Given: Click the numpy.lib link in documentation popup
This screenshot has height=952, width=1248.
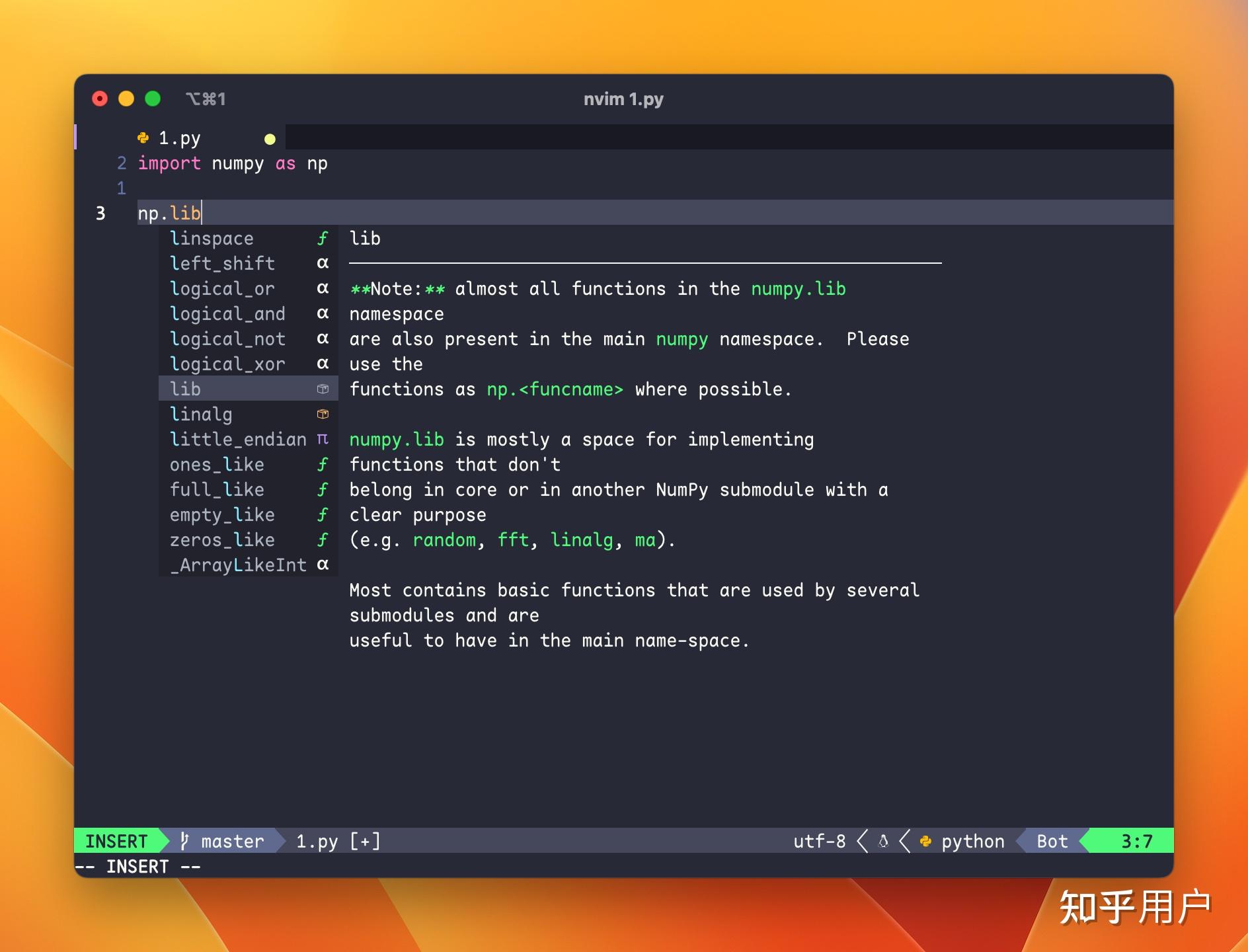Looking at the screenshot, I should coord(798,289).
